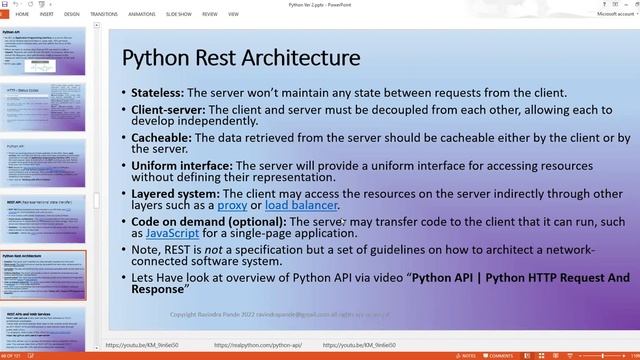Save the presentation using the quick access icon
Image resolution: width=640 pixels, height=360 pixels.
[5, 4]
